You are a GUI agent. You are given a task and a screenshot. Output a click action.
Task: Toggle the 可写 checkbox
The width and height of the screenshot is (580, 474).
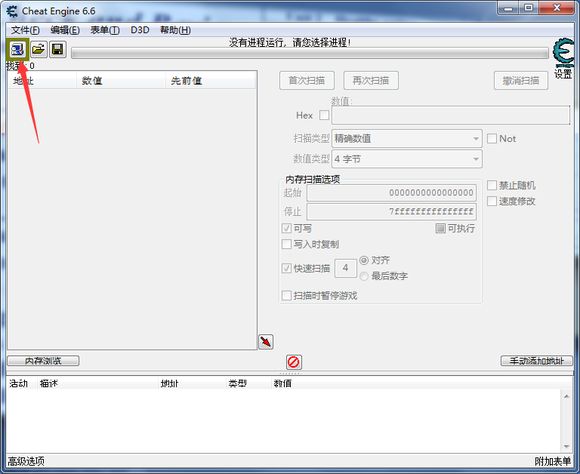pyautogui.click(x=286, y=228)
